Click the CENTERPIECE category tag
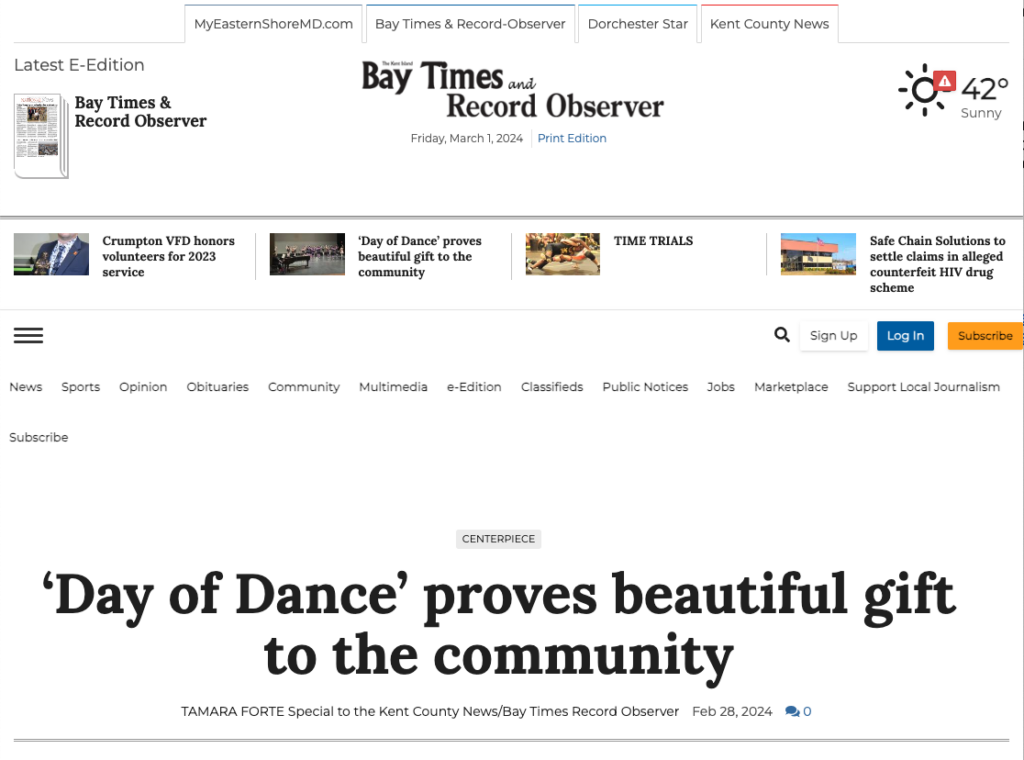Image resolution: width=1024 pixels, height=760 pixels. (498, 539)
